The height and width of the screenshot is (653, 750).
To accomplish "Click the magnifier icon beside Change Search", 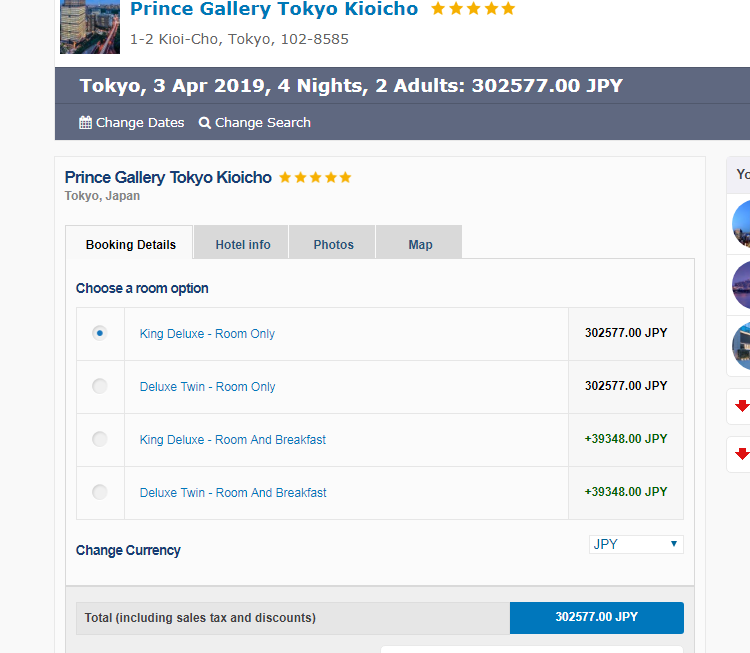I will coord(205,123).
